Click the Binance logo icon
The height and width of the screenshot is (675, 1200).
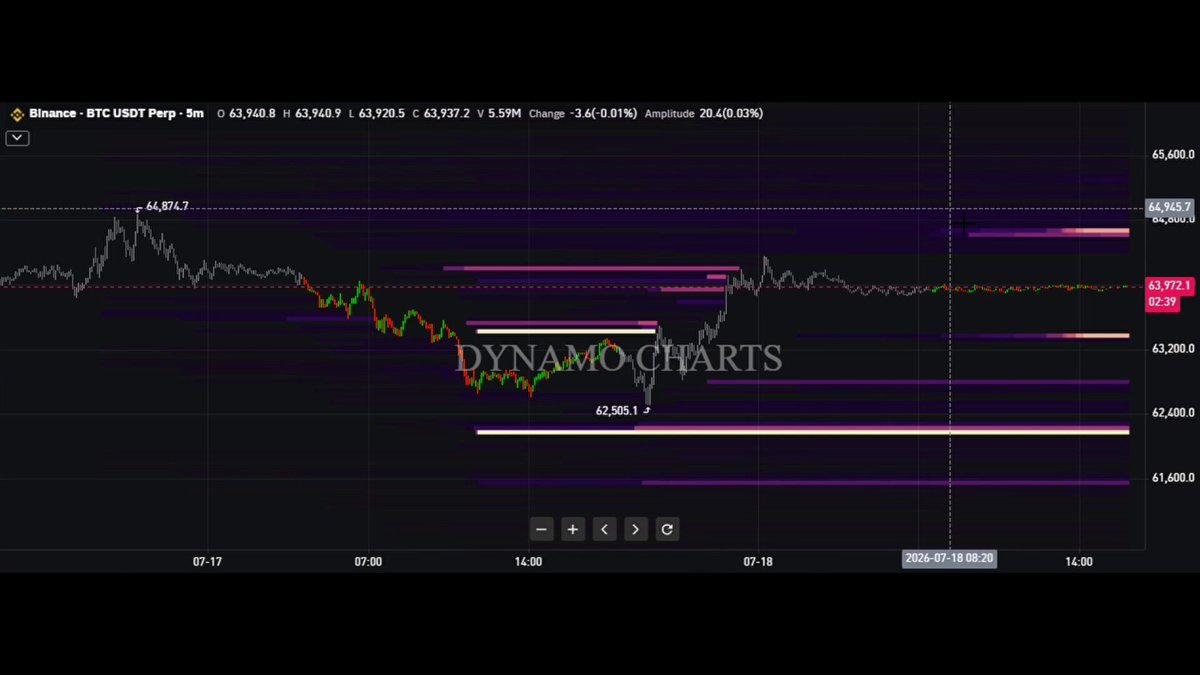pyautogui.click(x=16, y=114)
